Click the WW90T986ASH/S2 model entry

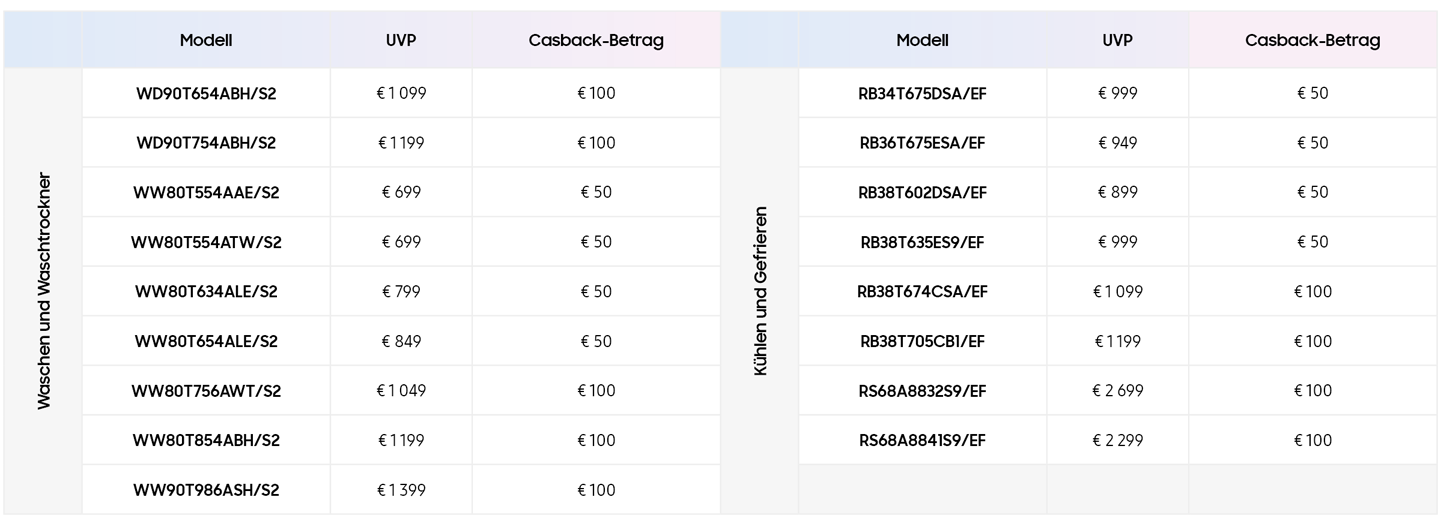pos(206,490)
